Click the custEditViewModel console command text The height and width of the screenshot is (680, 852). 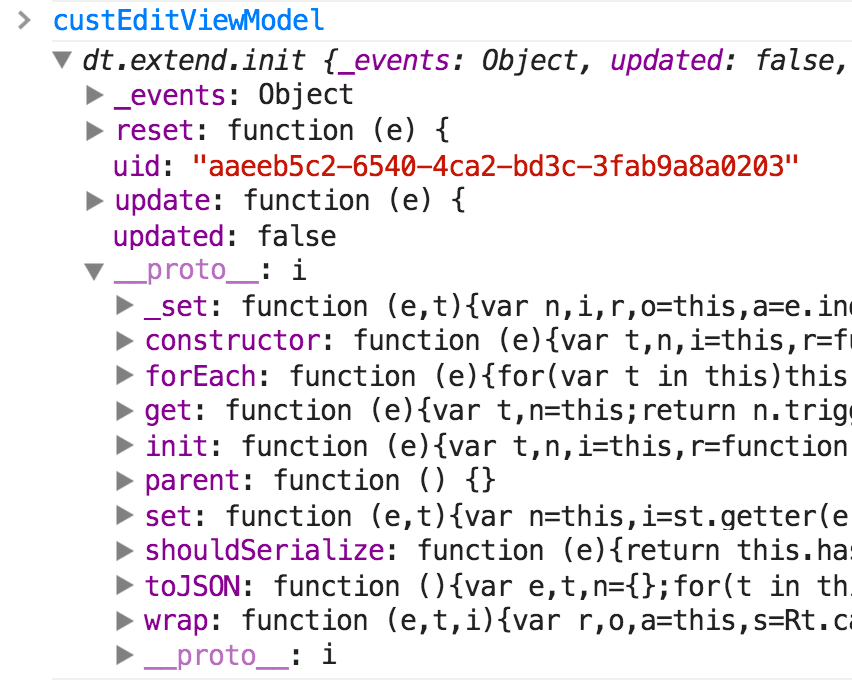[x=188, y=21]
